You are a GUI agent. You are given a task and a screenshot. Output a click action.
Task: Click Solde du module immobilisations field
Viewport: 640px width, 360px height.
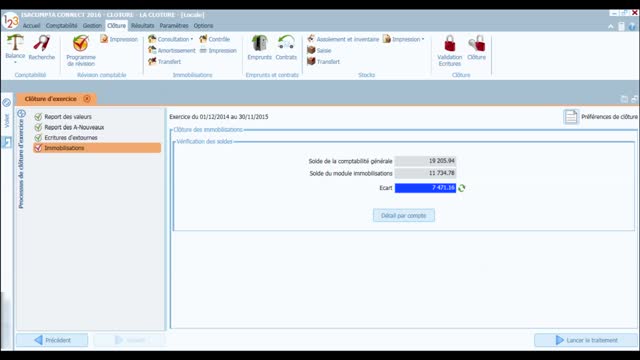click(425, 173)
